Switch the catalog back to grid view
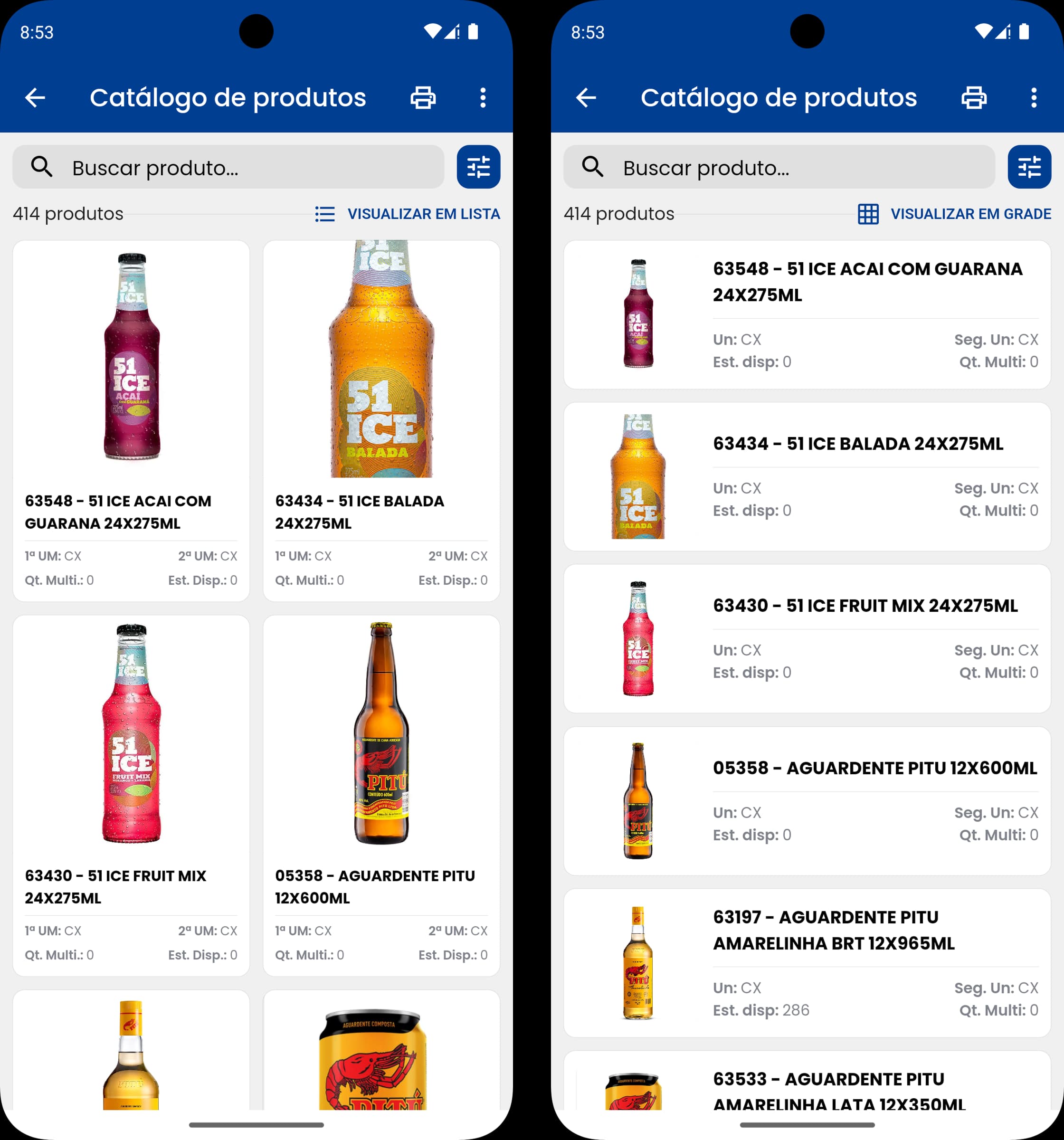This screenshot has width=1064, height=1140. [x=971, y=214]
